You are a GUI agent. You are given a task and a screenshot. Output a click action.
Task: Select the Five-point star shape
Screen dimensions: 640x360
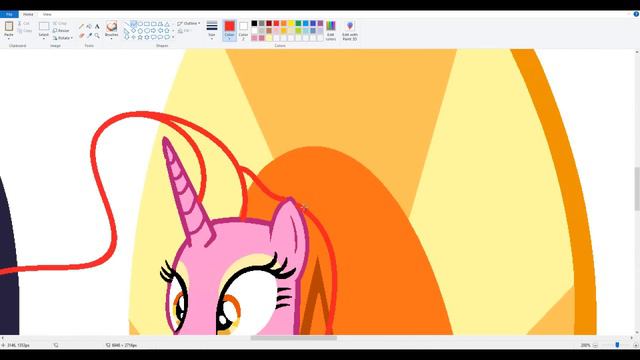[x=140, y=37]
